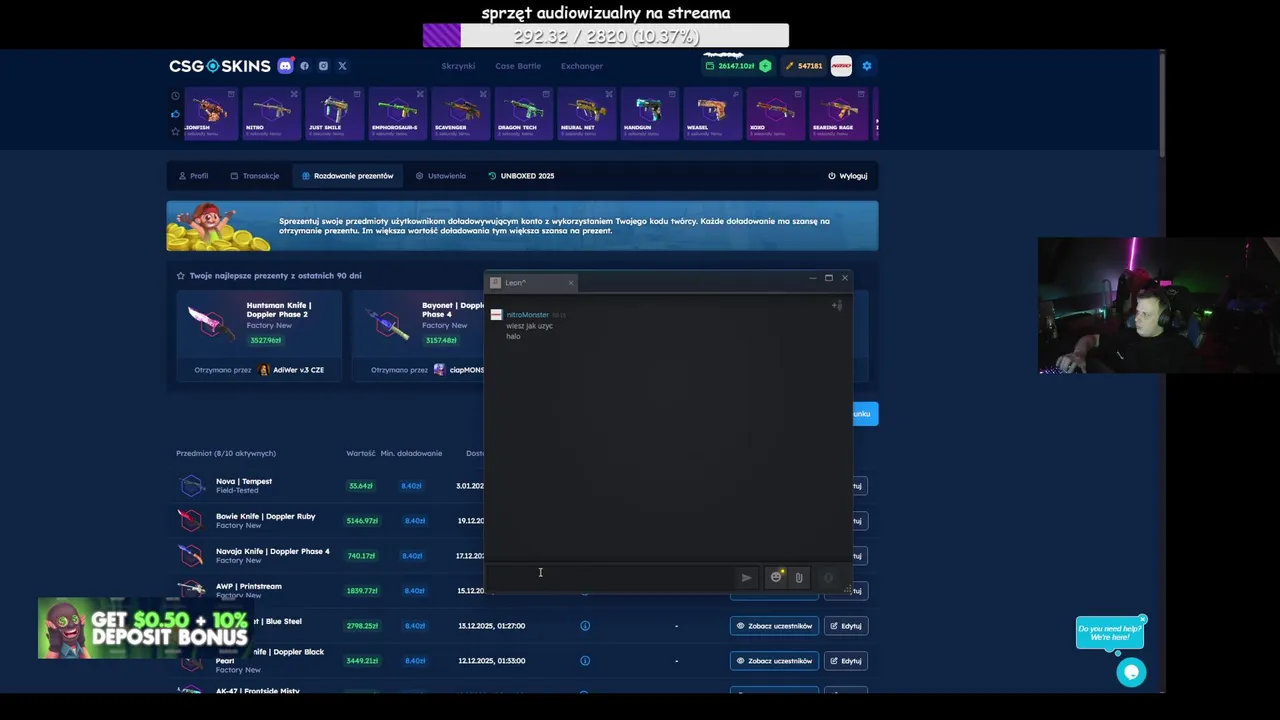Open the JUST SMILE drop card
Viewport: 1280px width, 720px height.
[x=333, y=114]
